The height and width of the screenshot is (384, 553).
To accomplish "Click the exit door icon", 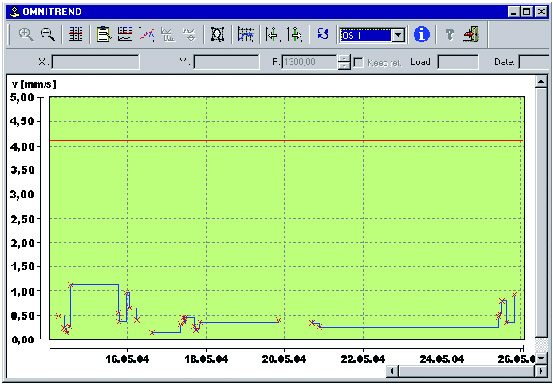I will [471, 35].
